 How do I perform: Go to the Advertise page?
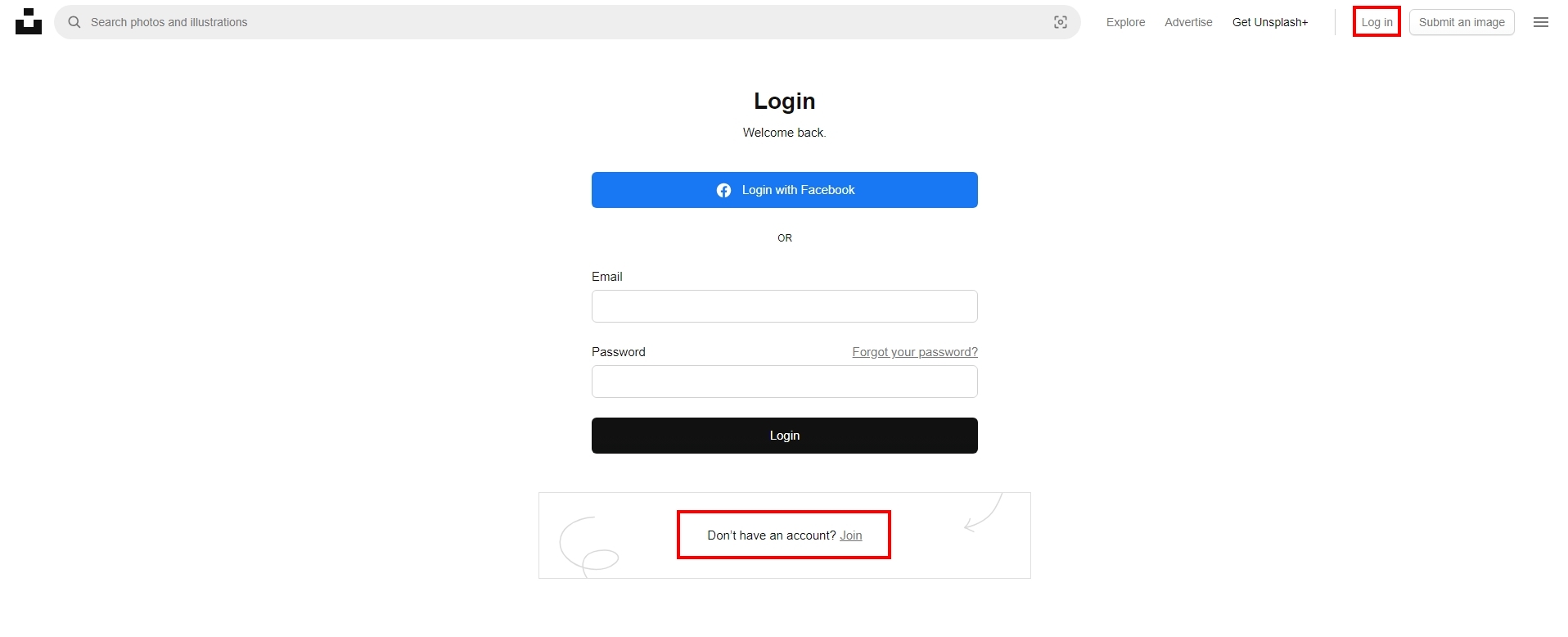point(1188,22)
